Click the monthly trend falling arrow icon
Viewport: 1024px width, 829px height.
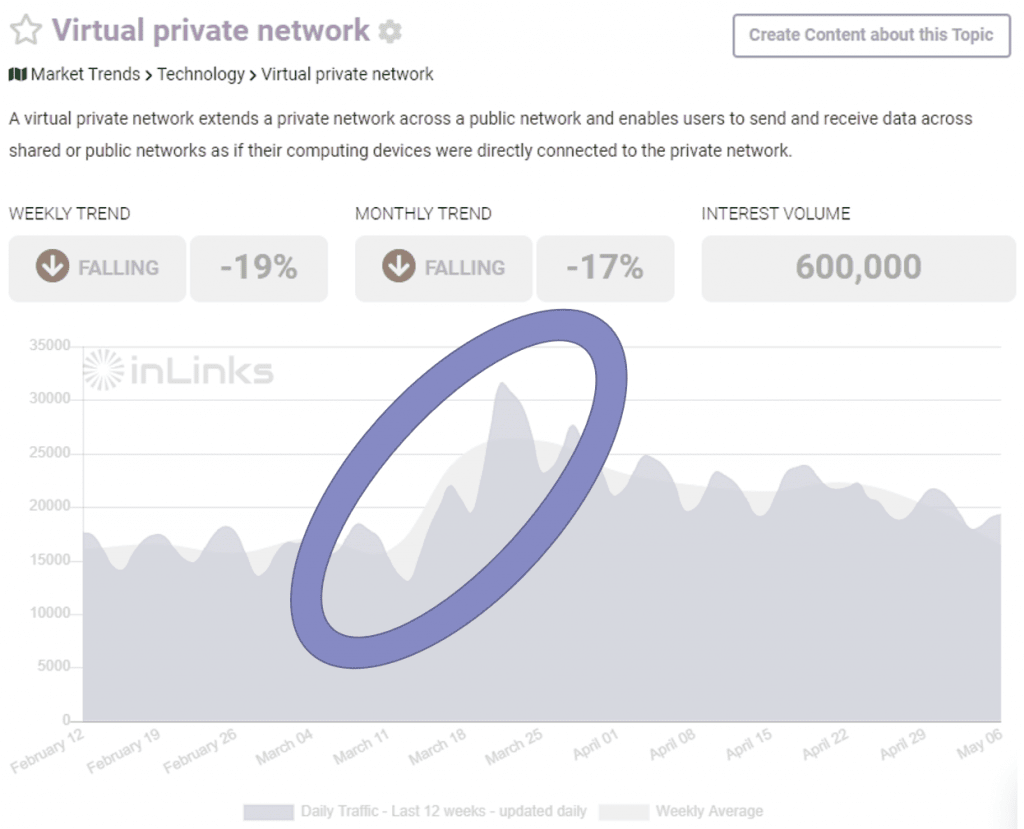398,266
